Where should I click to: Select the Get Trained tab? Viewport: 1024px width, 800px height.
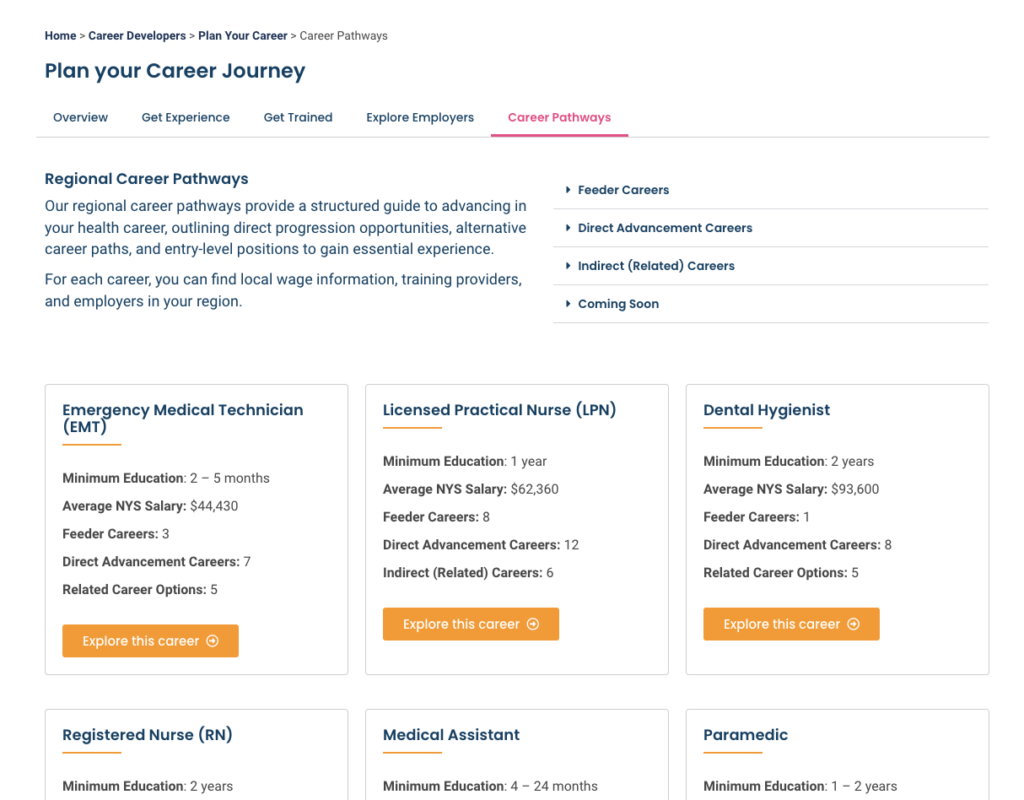(x=298, y=117)
